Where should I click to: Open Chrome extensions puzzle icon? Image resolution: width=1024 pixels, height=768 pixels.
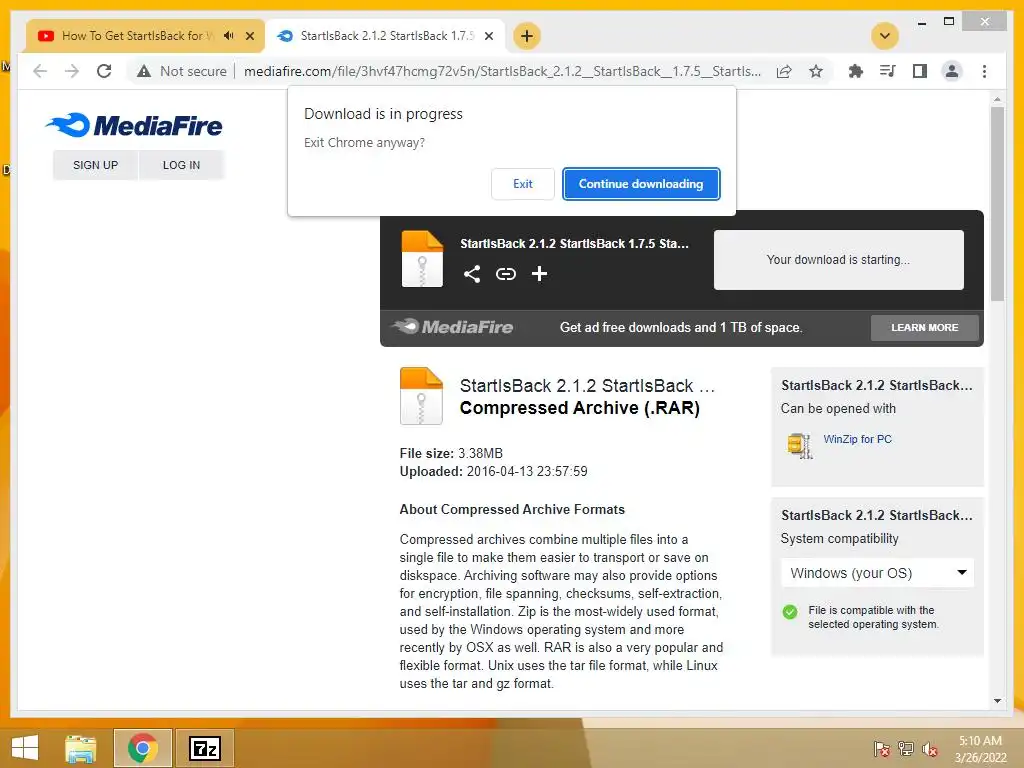click(x=856, y=71)
